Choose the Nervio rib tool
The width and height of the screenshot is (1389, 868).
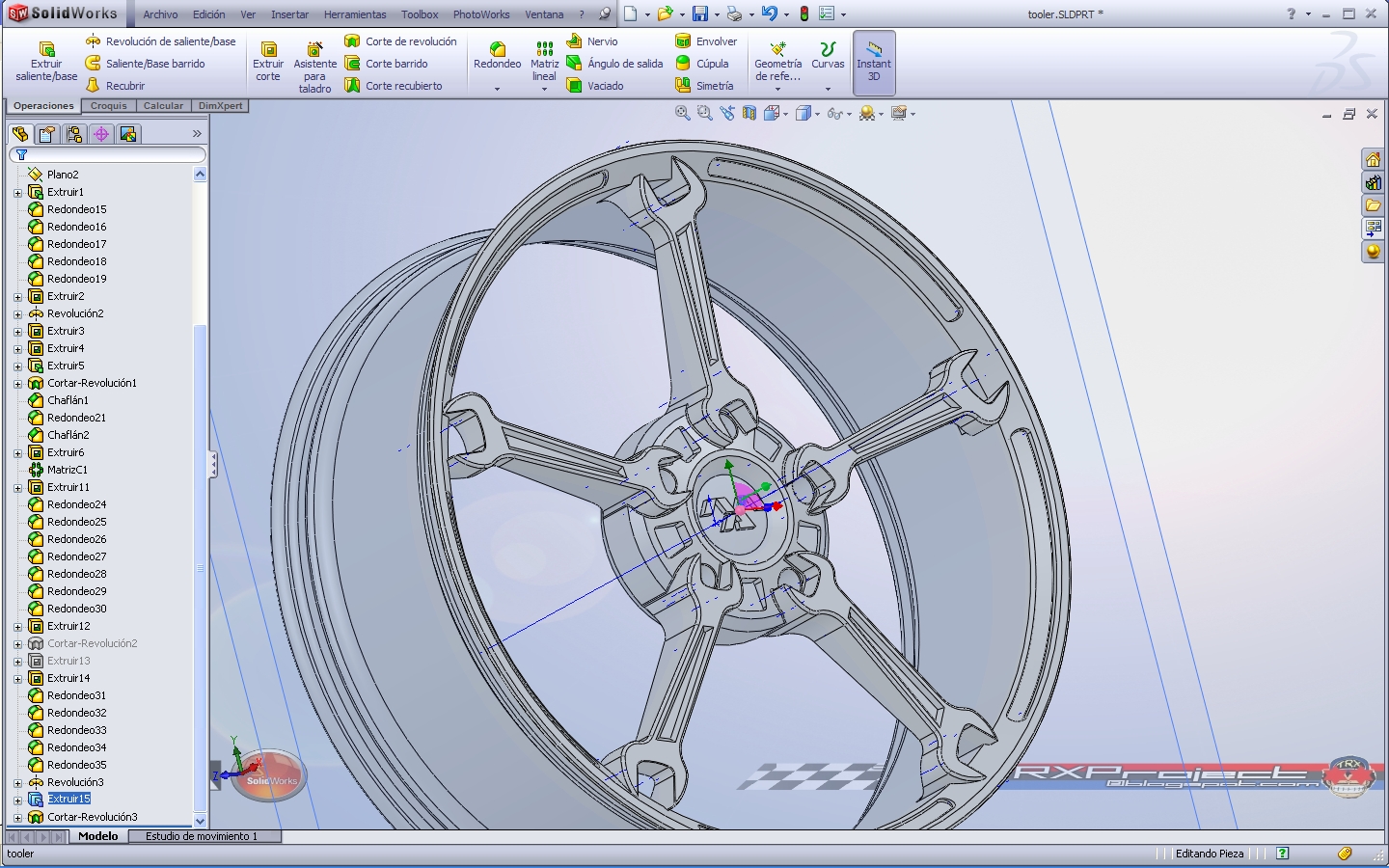pos(592,41)
